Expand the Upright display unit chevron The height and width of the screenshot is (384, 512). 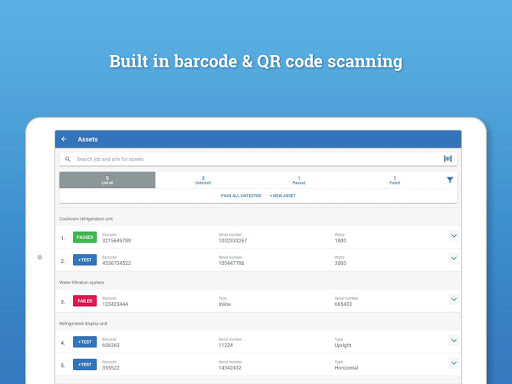454,340
